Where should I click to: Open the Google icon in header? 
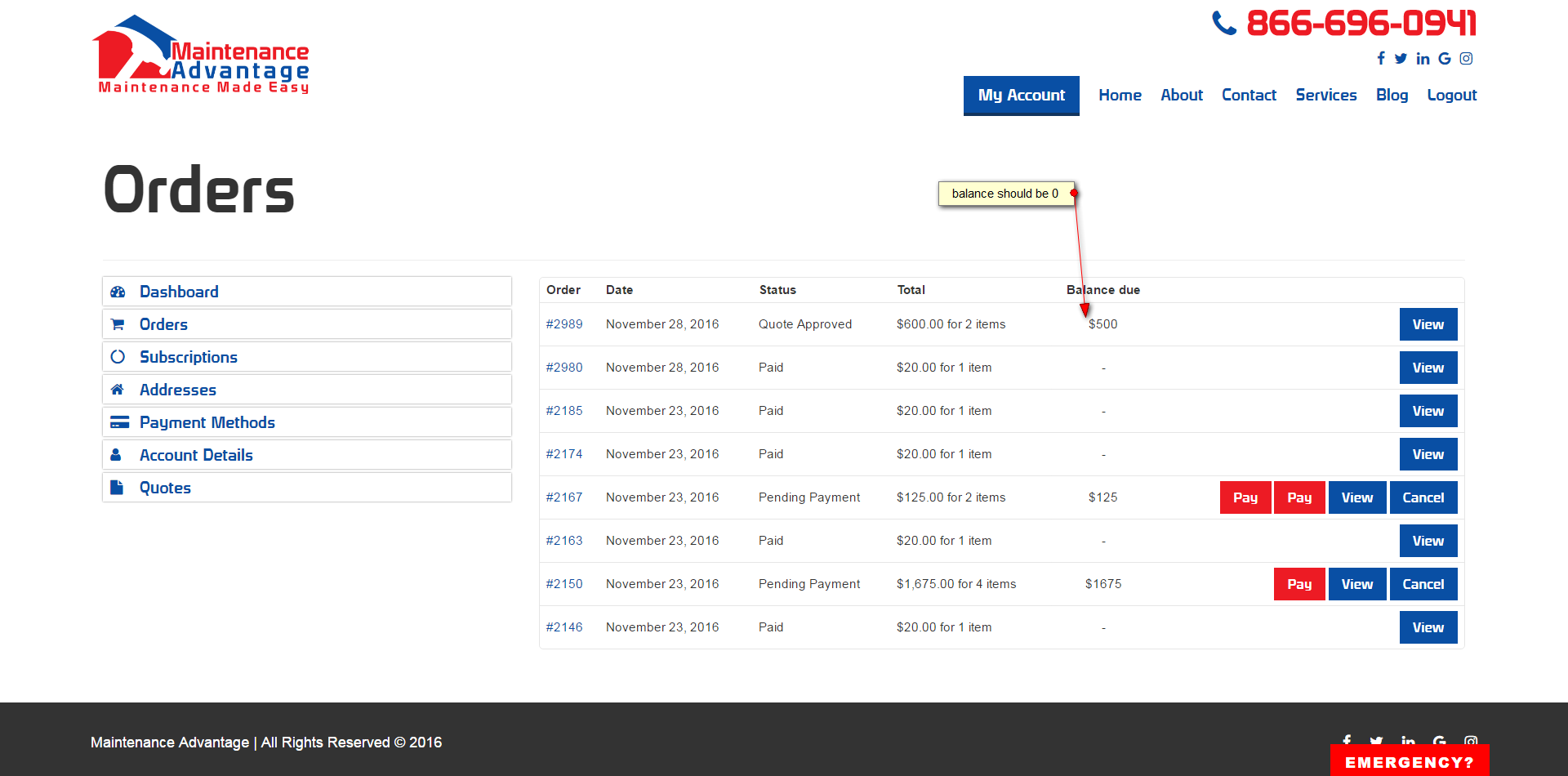coord(1445,58)
